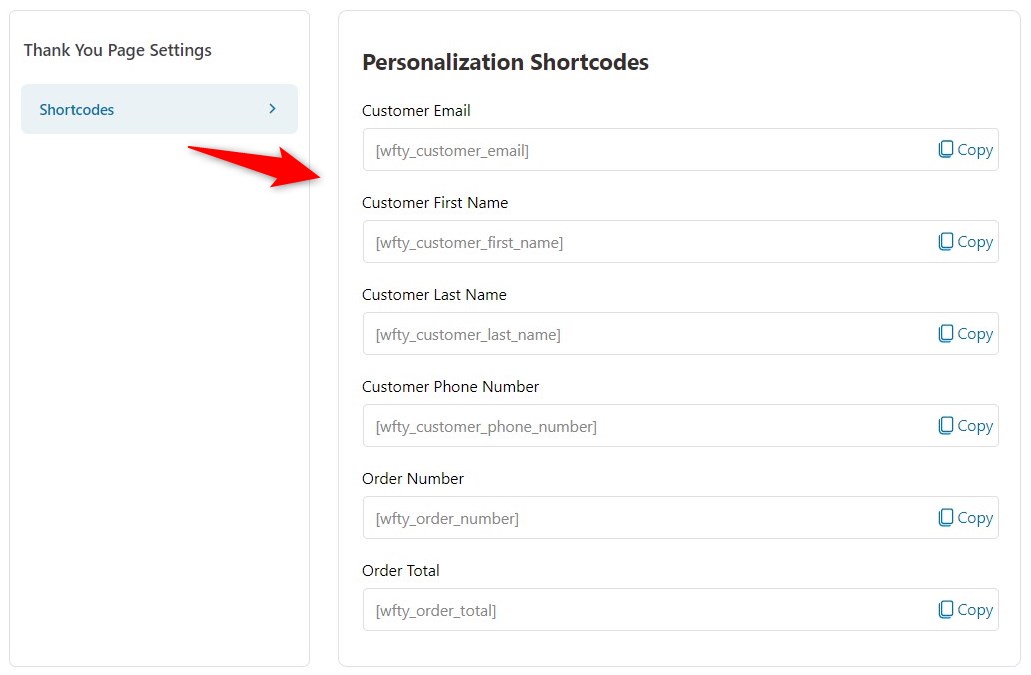Click the Personalization Shortcodes panel heading

pos(505,62)
